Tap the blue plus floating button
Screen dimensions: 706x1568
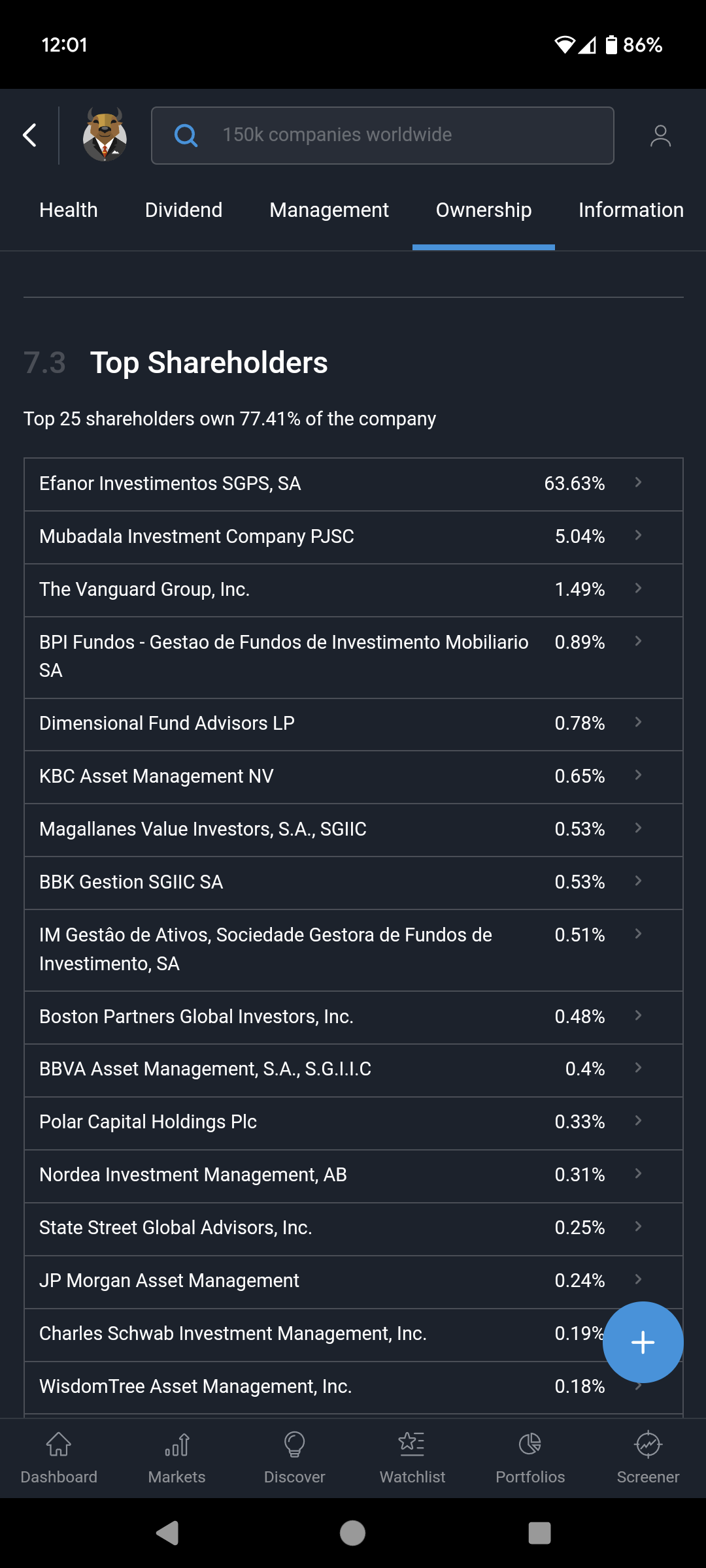coord(643,1343)
